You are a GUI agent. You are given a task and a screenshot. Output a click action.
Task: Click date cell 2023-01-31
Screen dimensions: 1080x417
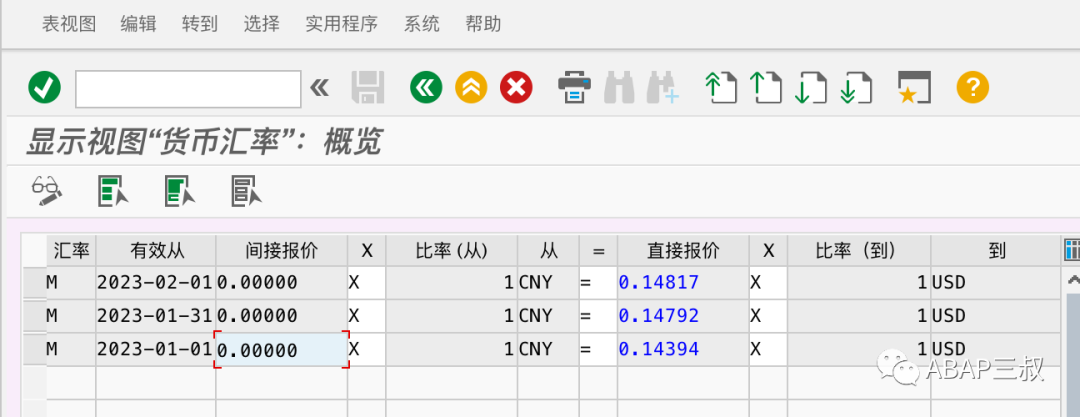pos(156,316)
